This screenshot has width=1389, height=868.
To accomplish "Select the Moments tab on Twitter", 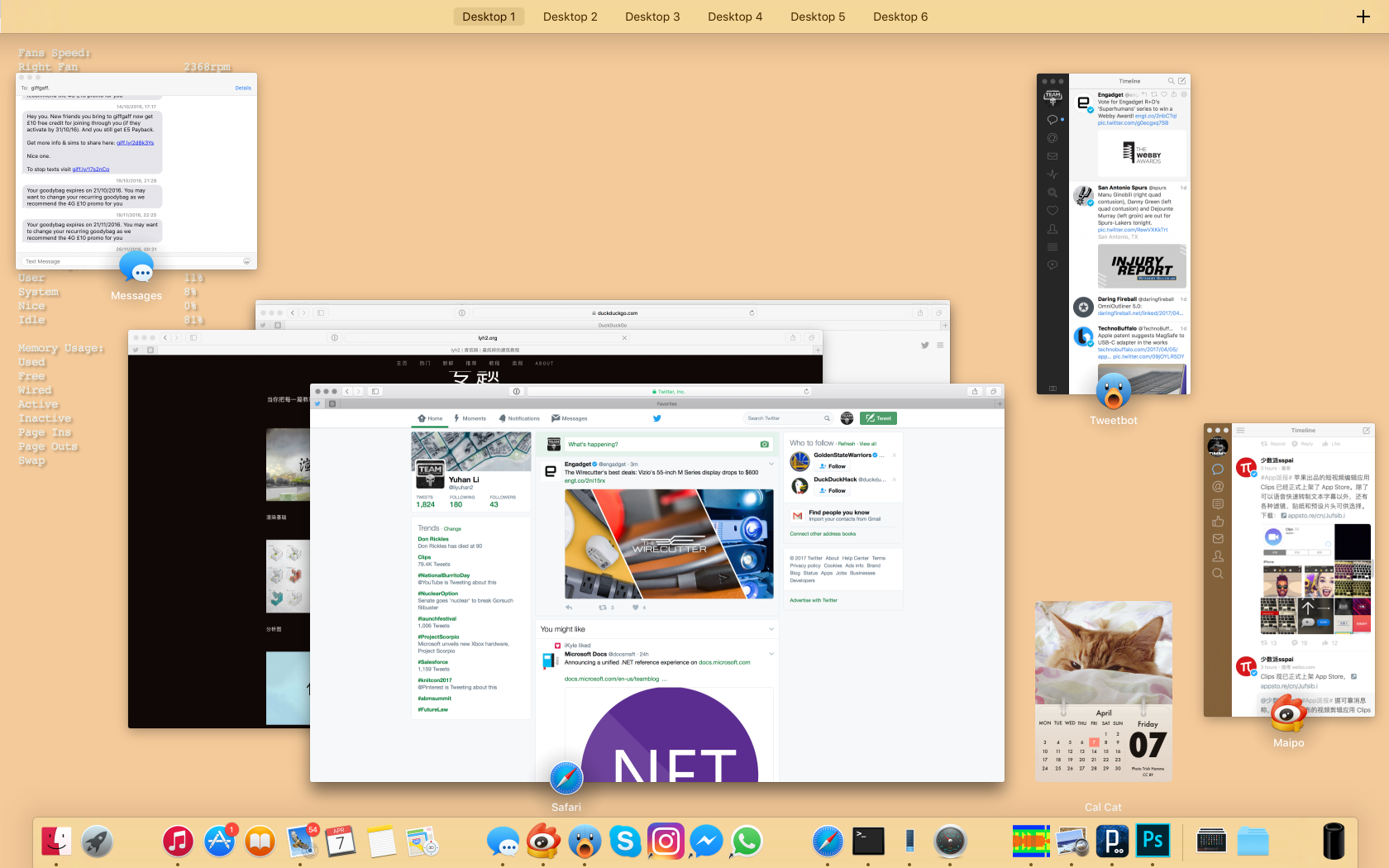I will (470, 418).
